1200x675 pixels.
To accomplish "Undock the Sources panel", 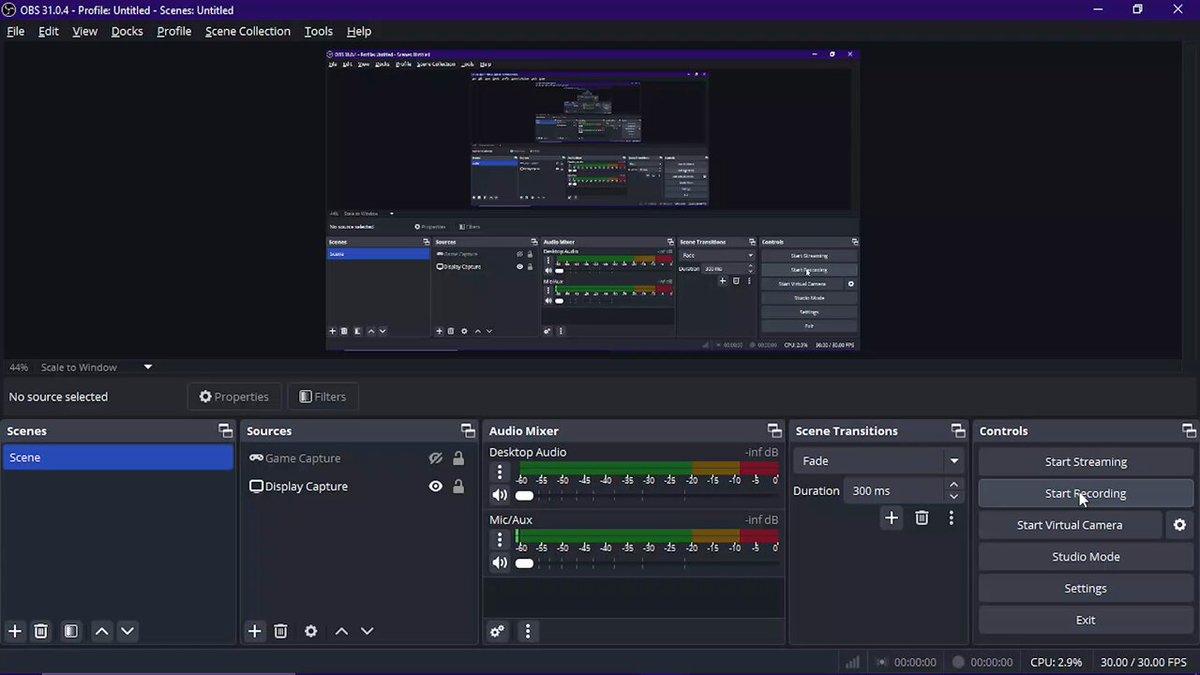I will click(467, 431).
